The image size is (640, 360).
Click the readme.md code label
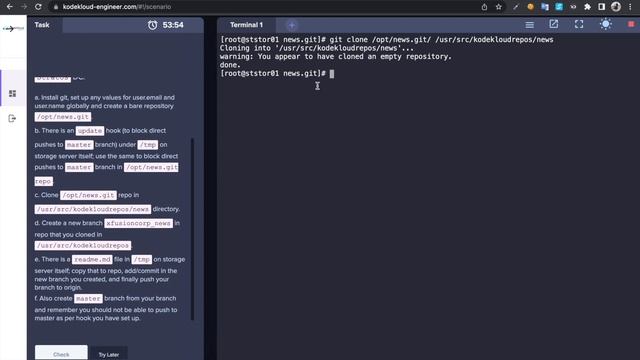(x=92, y=260)
